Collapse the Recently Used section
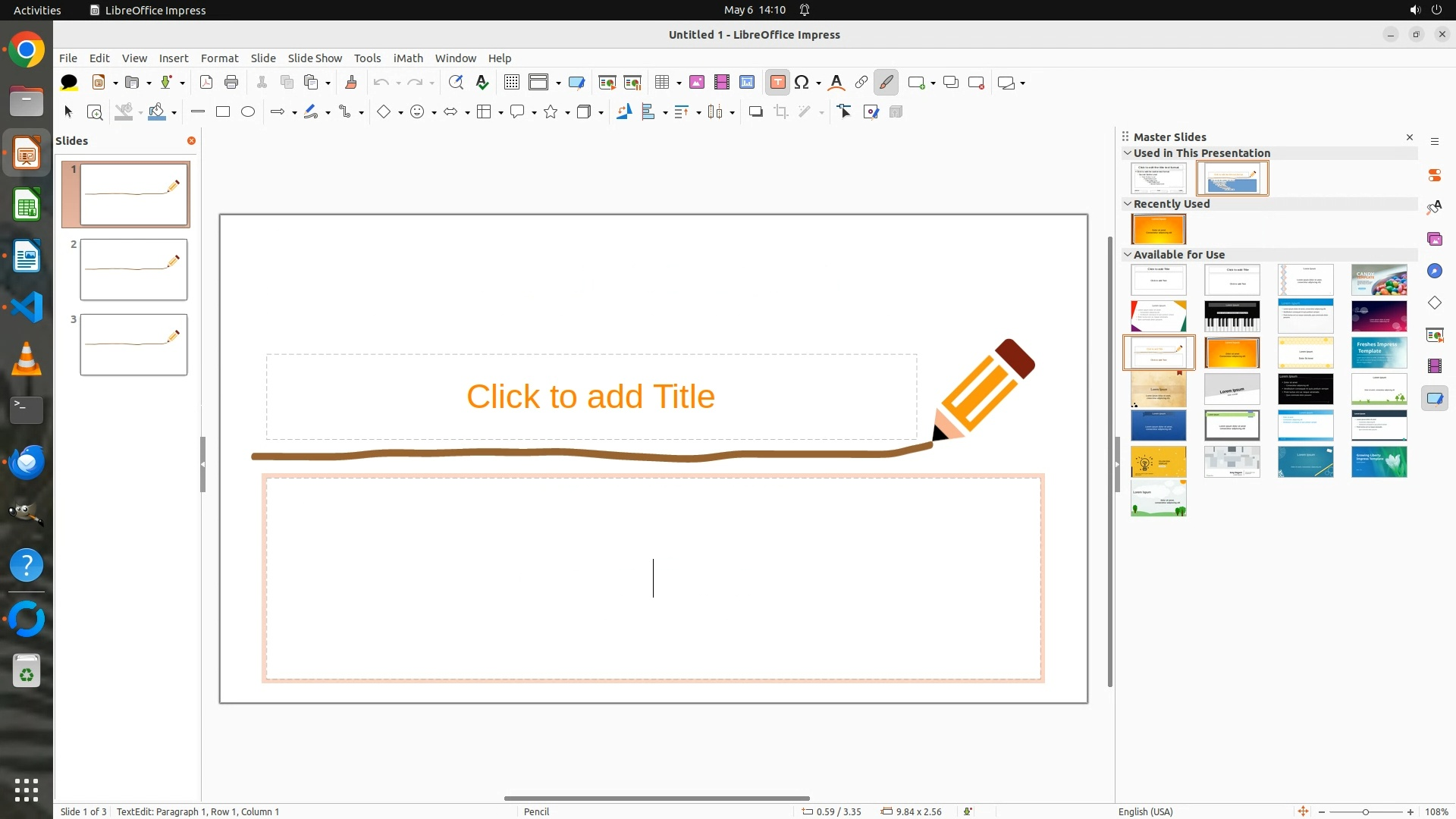Screen dimensions: 1456x819 1128,204
